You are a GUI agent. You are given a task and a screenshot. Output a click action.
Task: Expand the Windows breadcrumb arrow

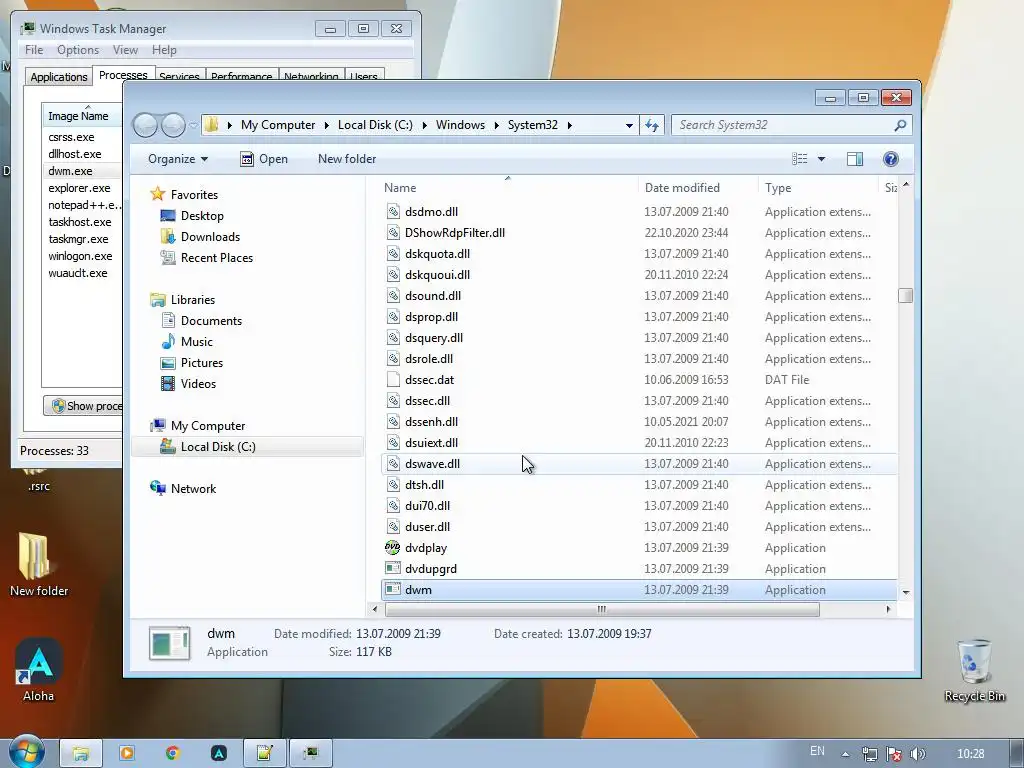[496, 125]
